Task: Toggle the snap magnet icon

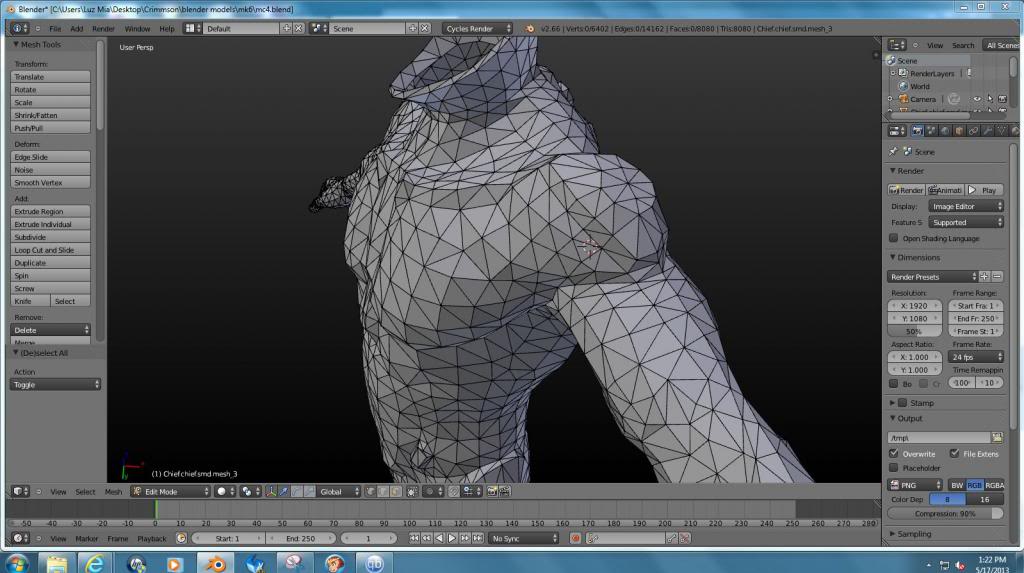Action: click(x=454, y=491)
